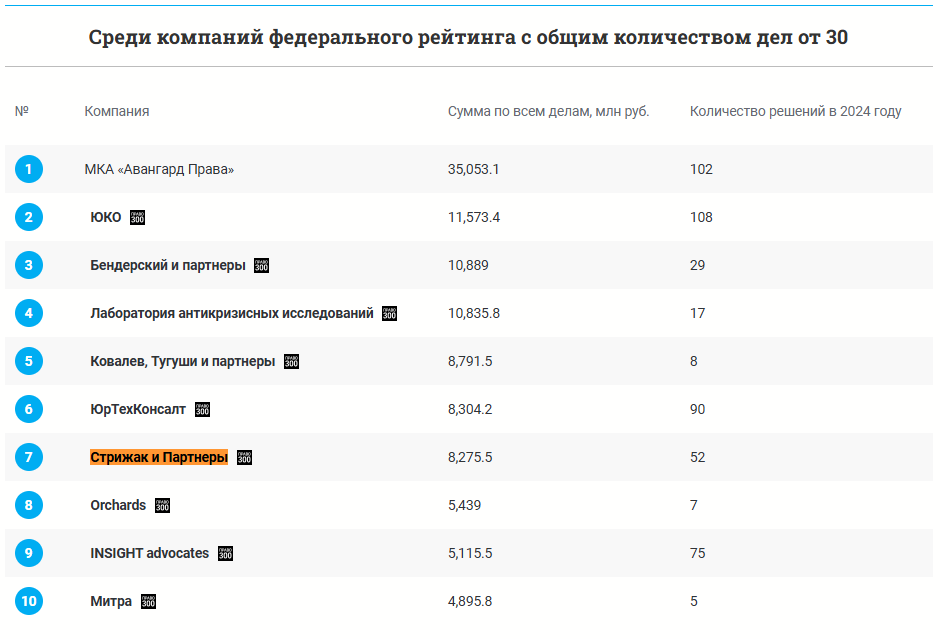Click the Право 300 badge next to ЮКО
The height and width of the screenshot is (639, 940).
tap(137, 217)
